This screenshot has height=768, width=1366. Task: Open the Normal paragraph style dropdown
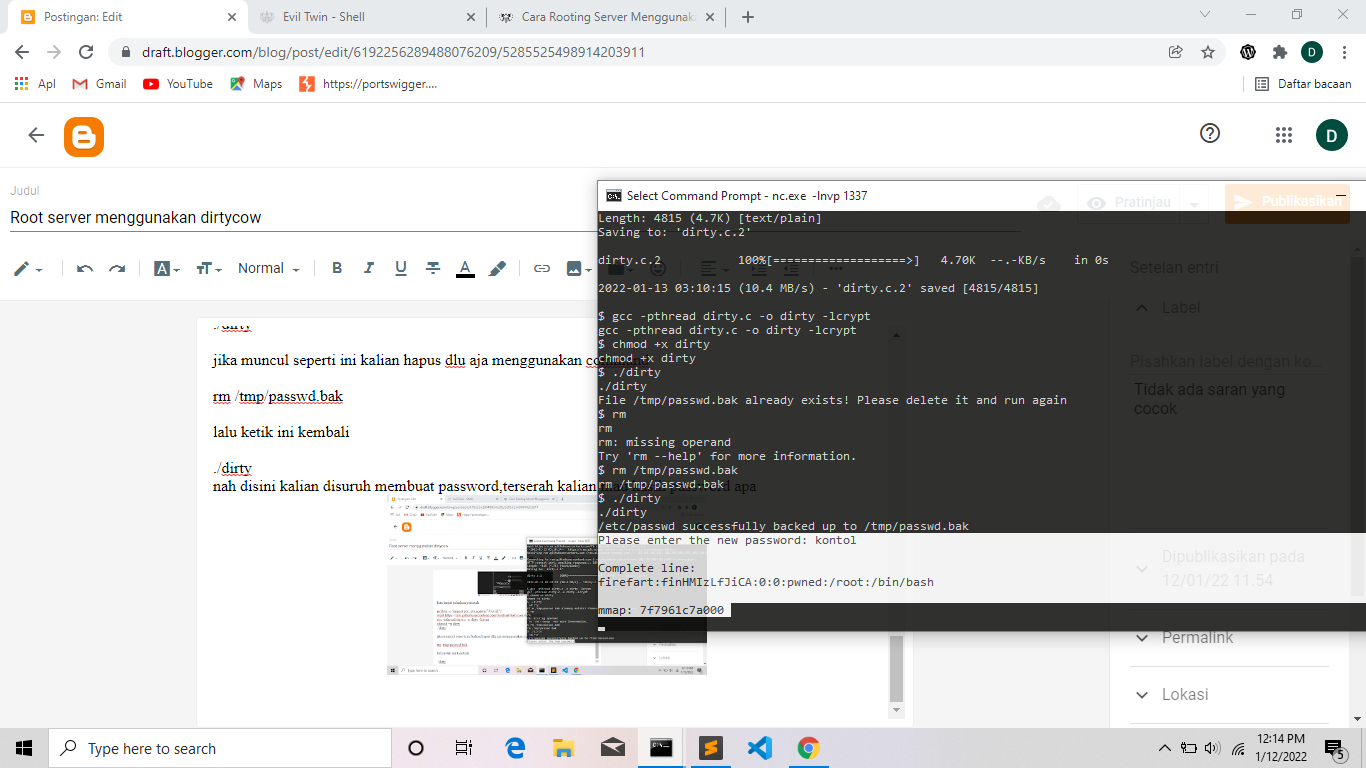(268, 268)
